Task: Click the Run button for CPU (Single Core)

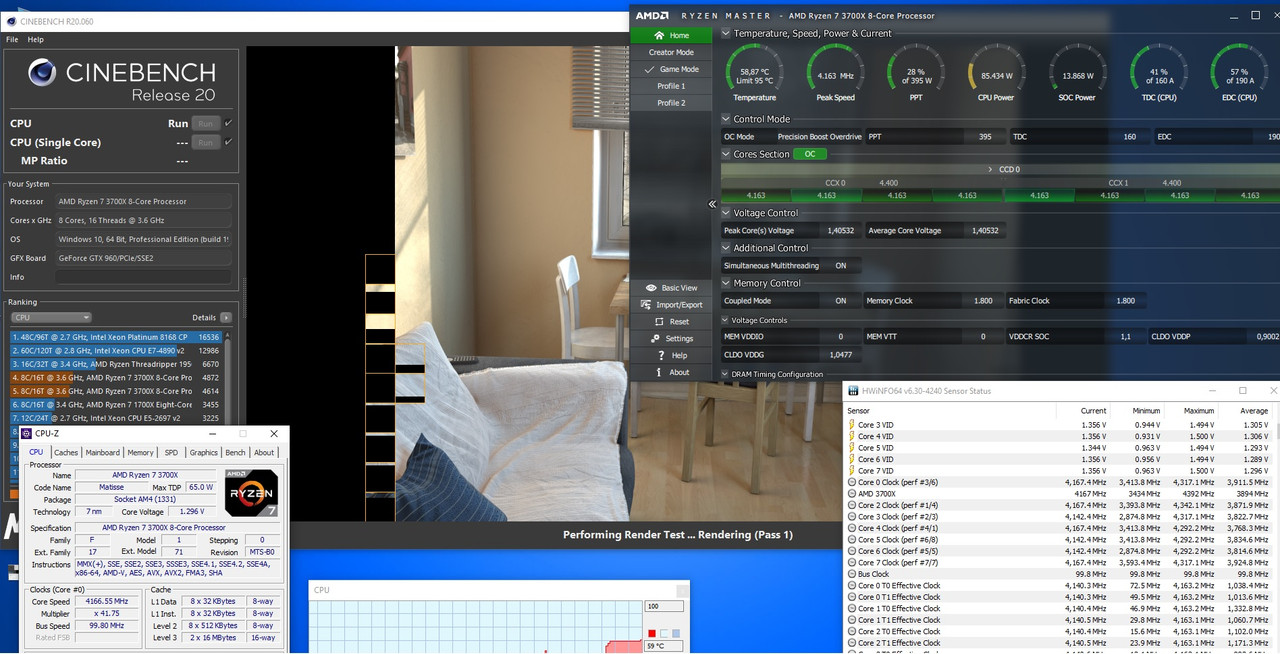Action: click(205, 142)
